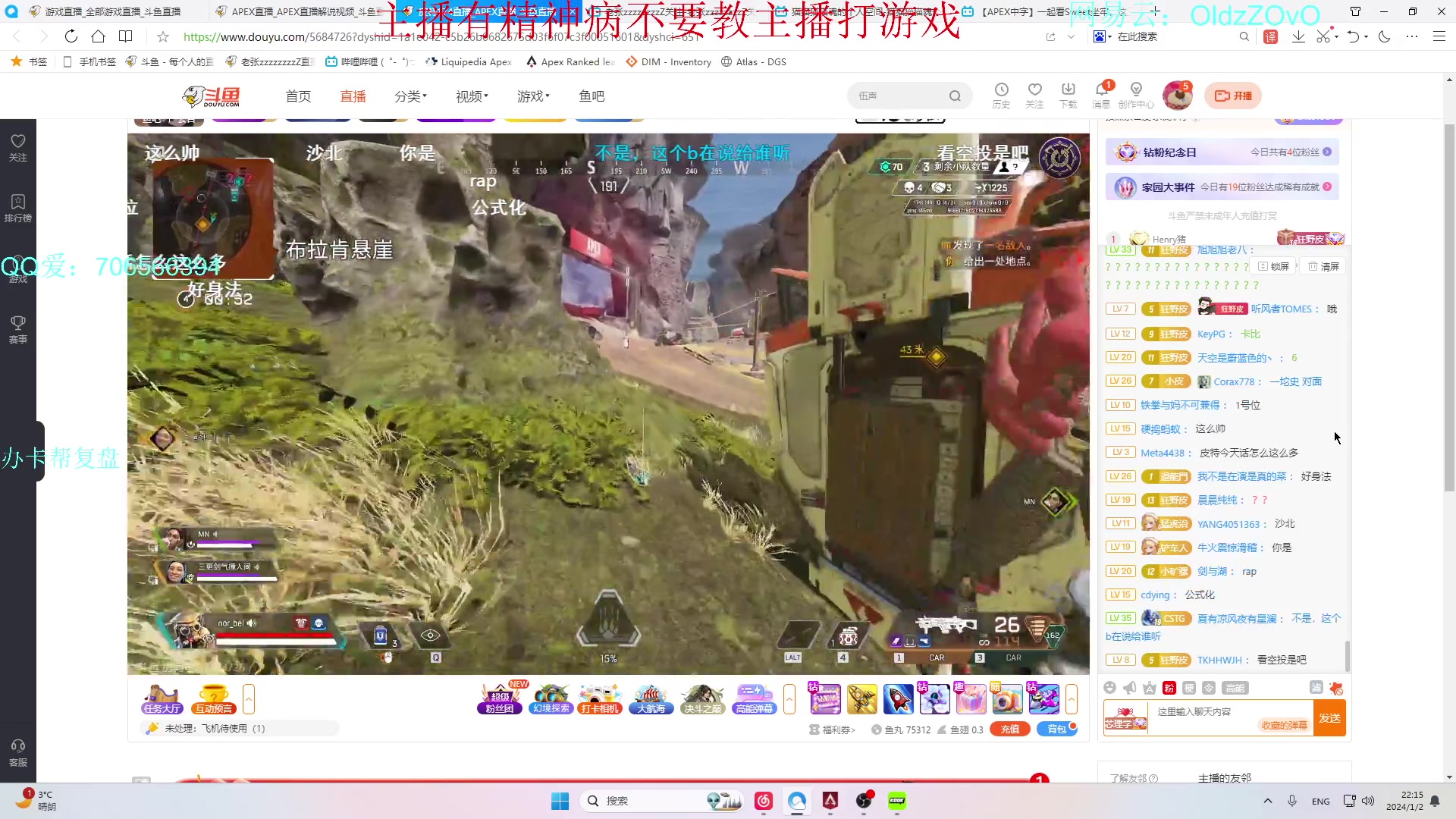Open the 决斗之巅 activity icon
This screenshot has height=819, width=1456.
click(702, 699)
